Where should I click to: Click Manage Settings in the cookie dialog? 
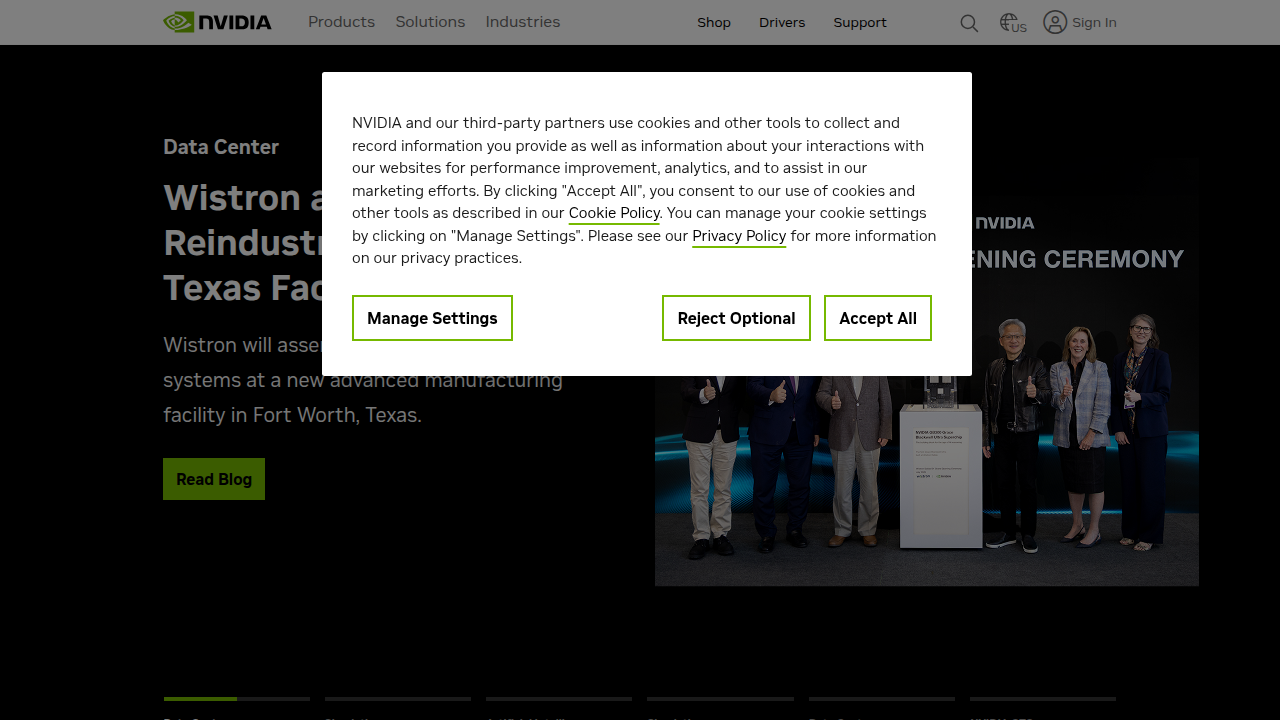[432, 318]
